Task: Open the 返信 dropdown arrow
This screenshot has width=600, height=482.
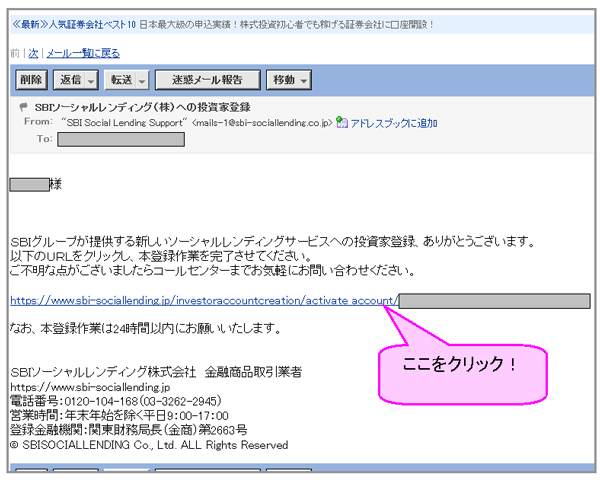Action: (x=91, y=81)
